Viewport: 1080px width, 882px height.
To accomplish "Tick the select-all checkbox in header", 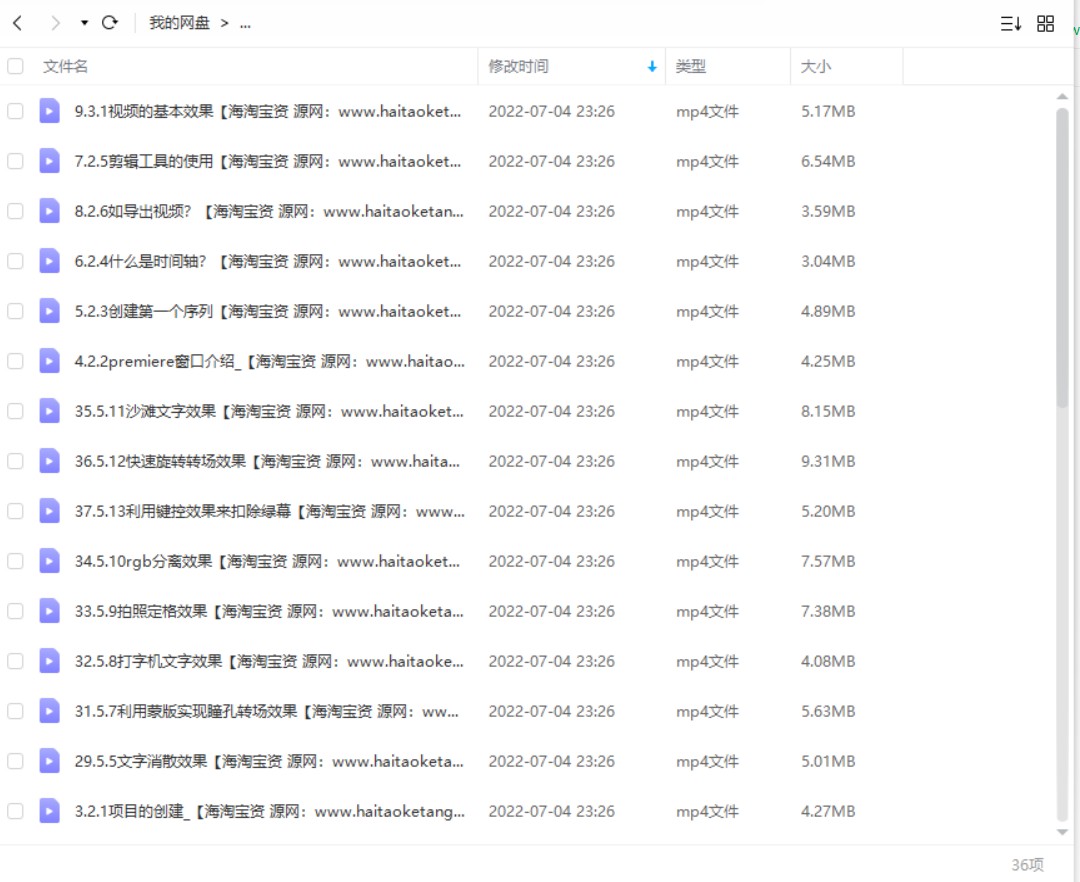I will (x=15, y=66).
